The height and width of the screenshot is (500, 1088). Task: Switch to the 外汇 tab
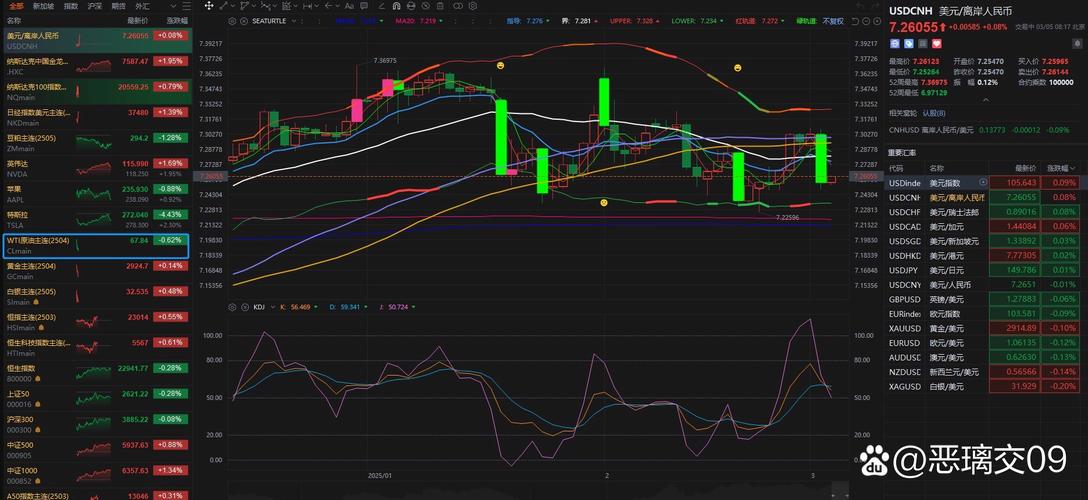[x=142, y=6]
